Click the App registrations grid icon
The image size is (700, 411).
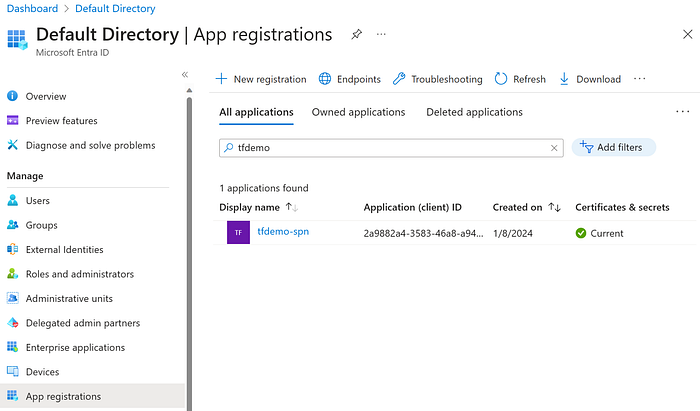click(x=12, y=395)
